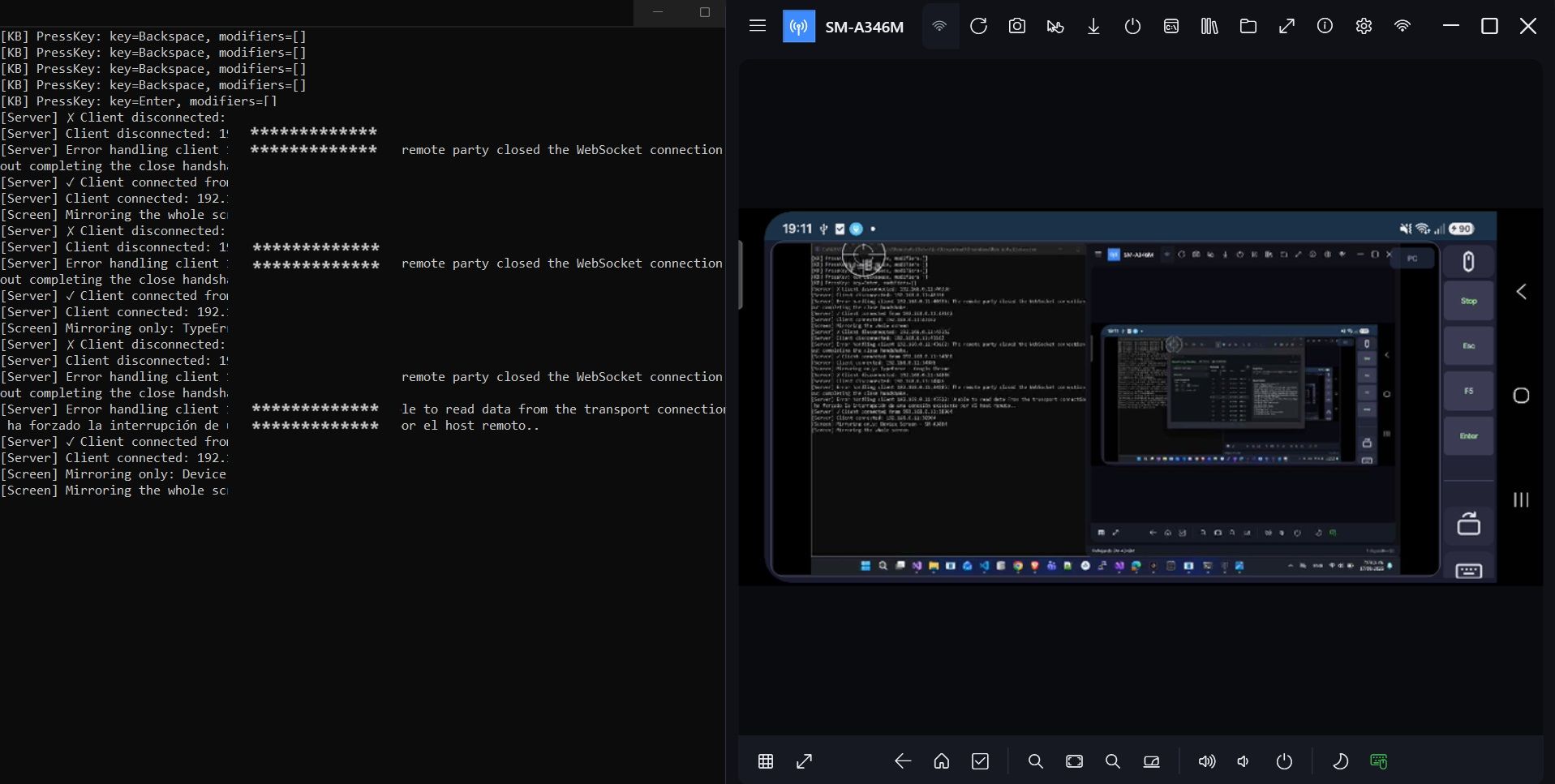Tap the Esc button on the phone panel
Image resolution: width=1555 pixels, height=784 pixels.
click(1468, 346)
